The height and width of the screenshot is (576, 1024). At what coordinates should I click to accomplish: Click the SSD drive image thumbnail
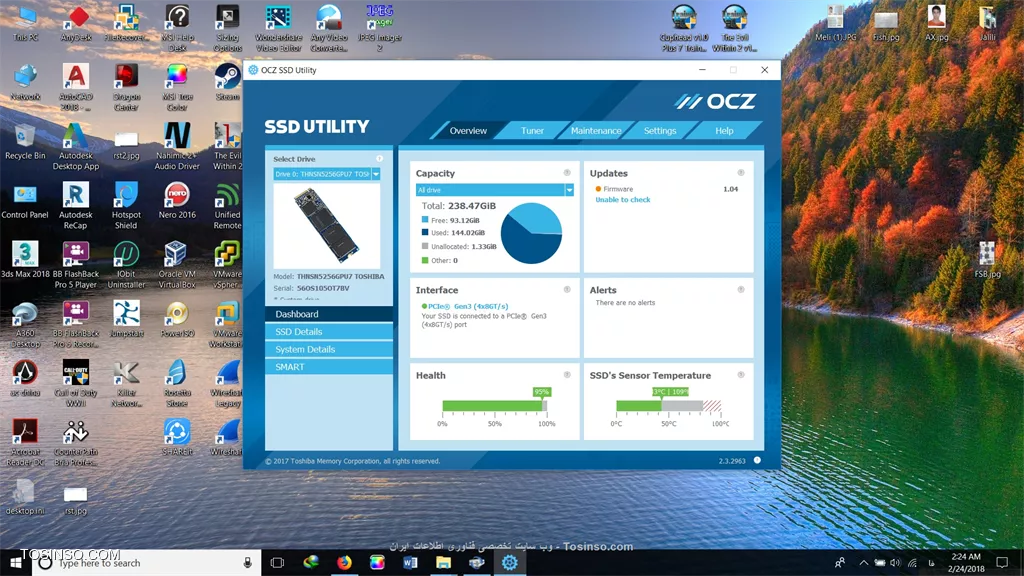[x=327, y=225]
